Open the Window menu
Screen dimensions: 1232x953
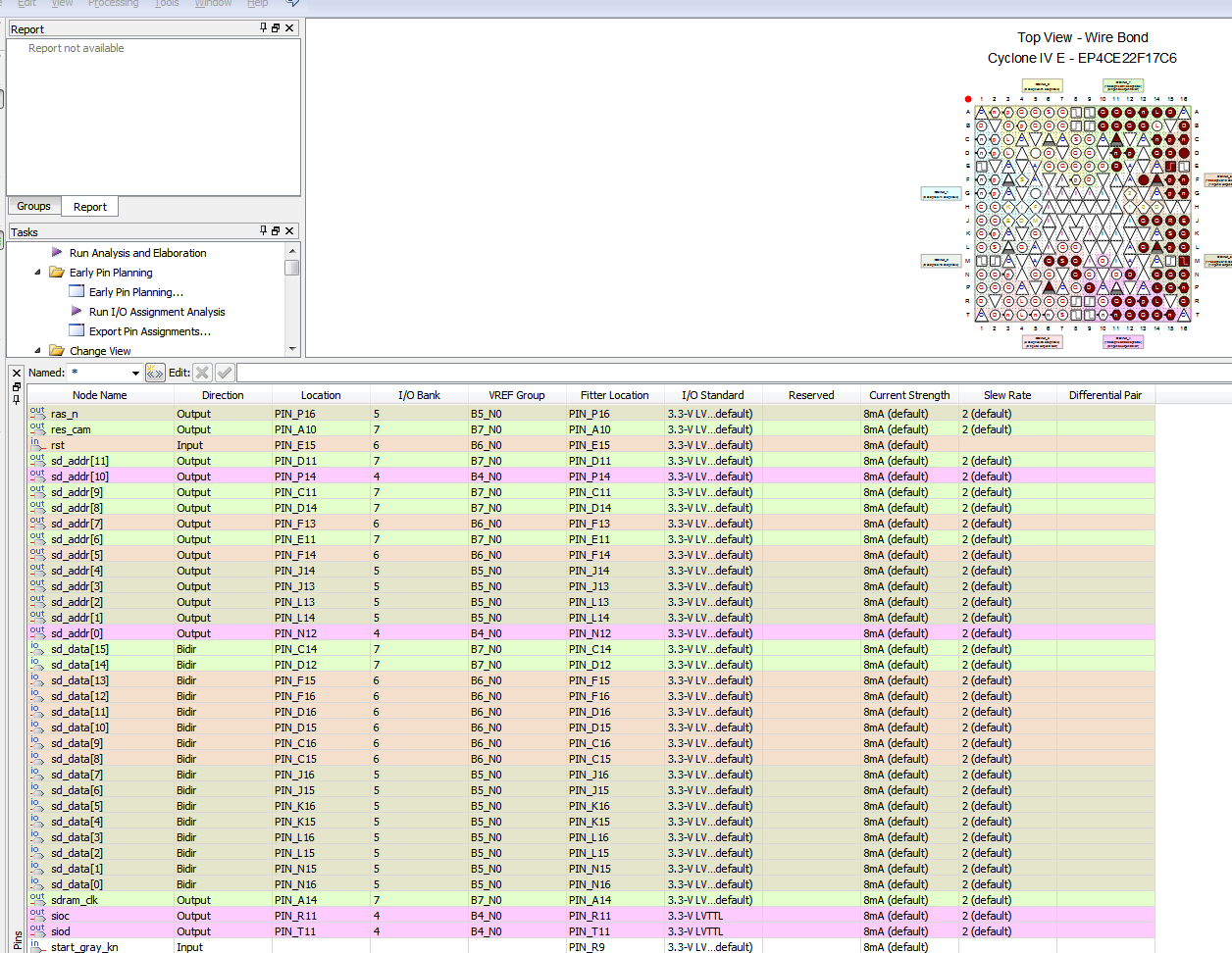pyautogui.click(x=213, y=4)
